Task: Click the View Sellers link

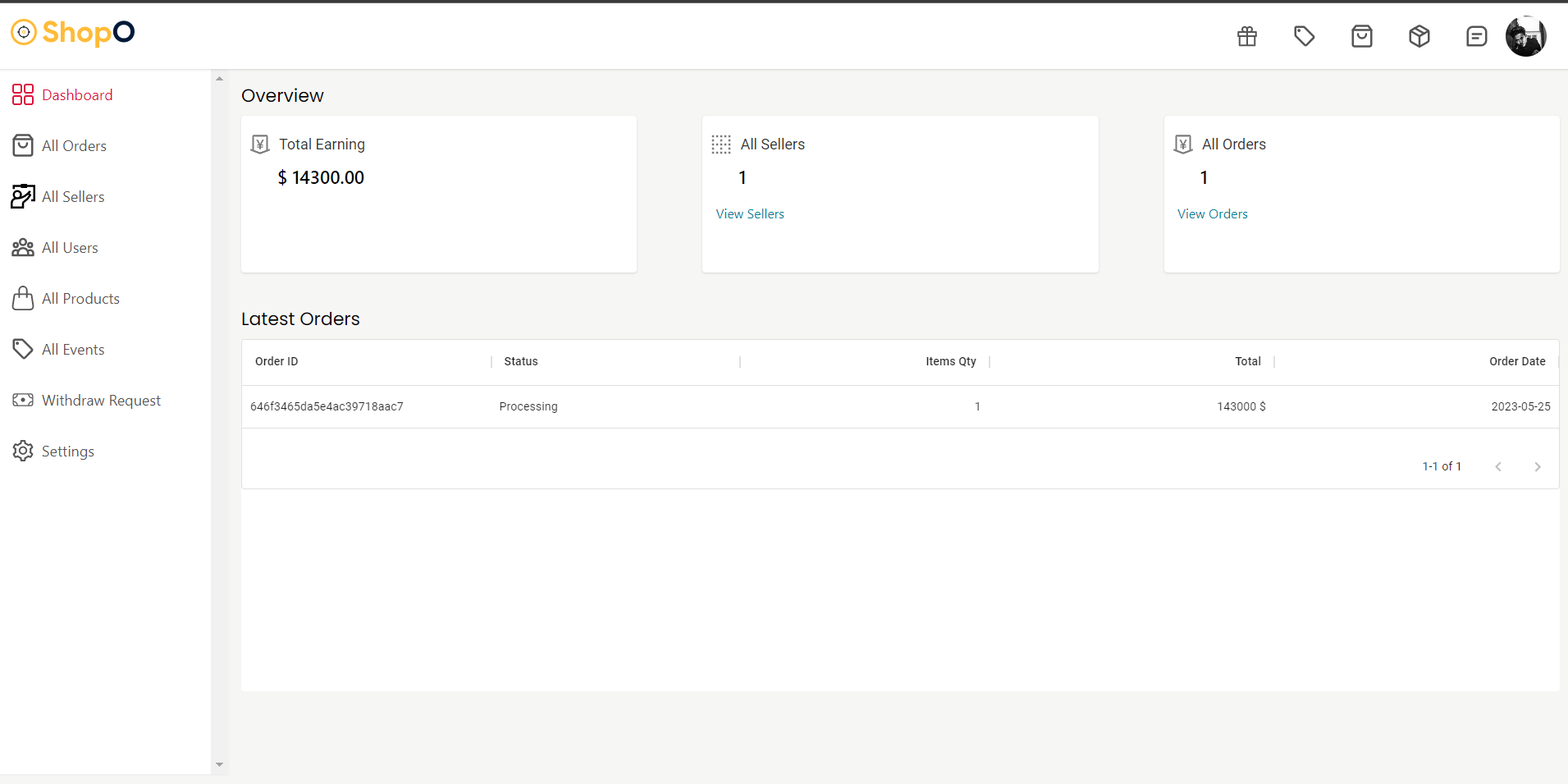Action: (x=749, y=213)
